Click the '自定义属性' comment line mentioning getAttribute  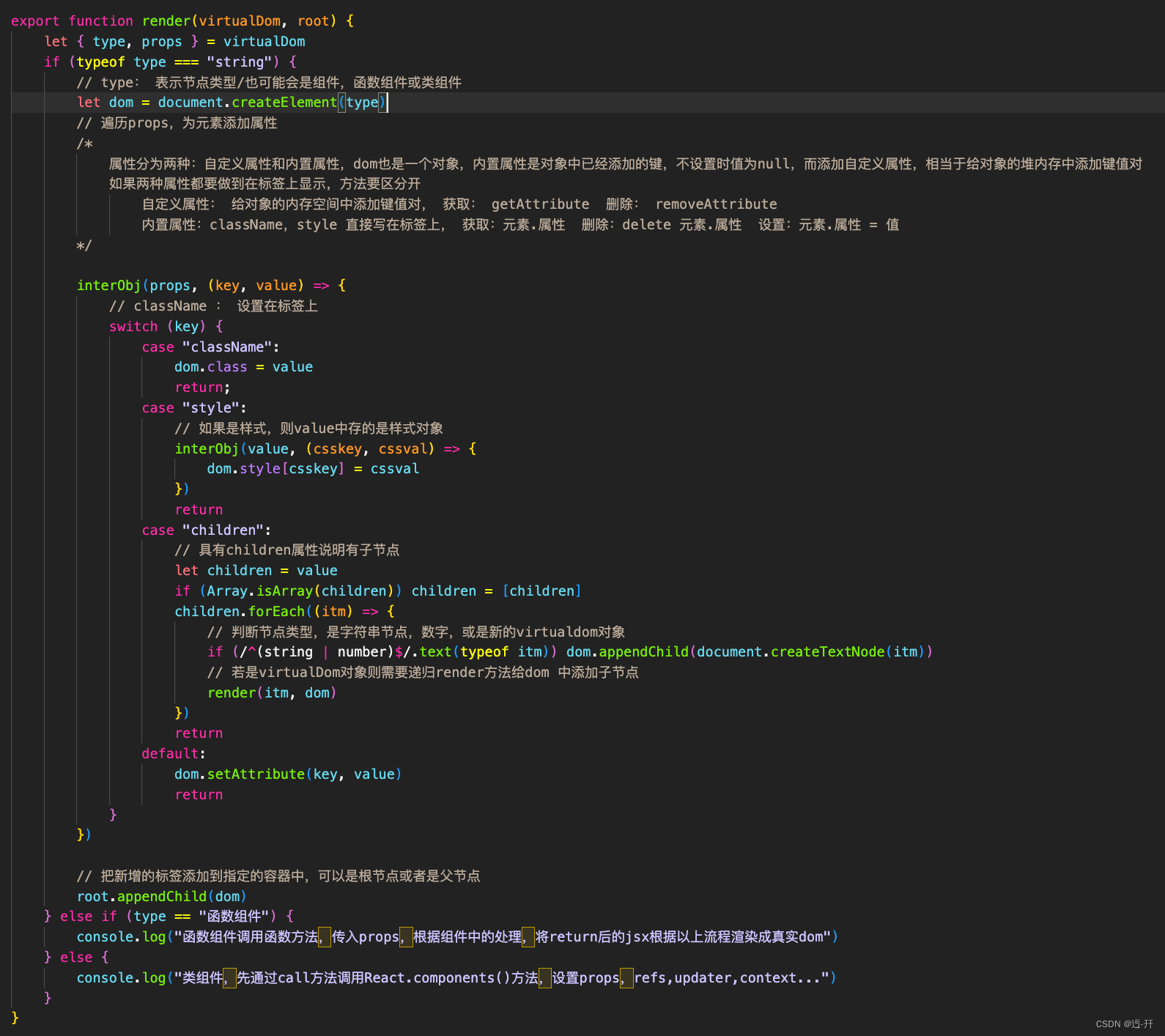click(459, 204)
